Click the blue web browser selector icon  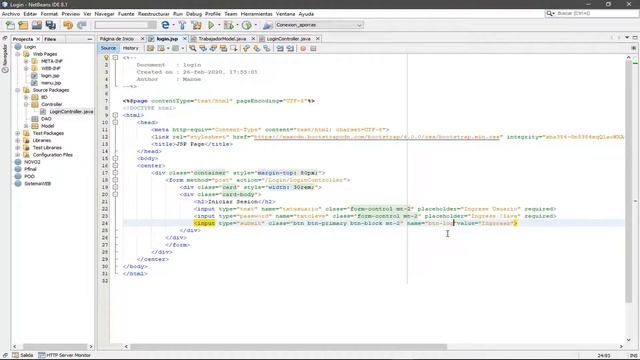[x=165, y=25]
